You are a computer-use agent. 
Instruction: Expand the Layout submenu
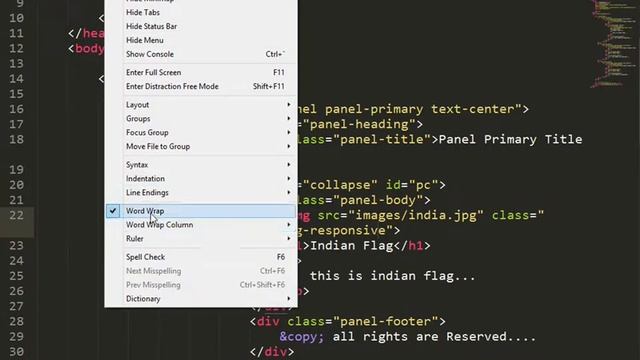200,105
